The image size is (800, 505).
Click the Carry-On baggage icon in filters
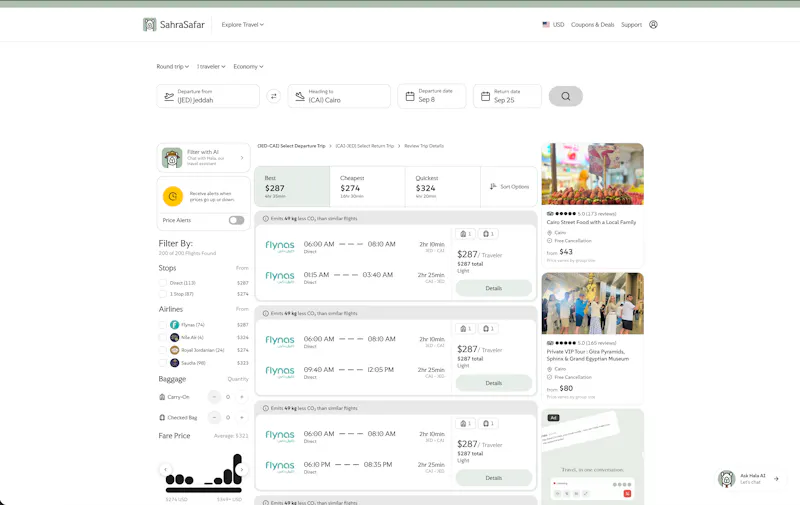[162, 397]
